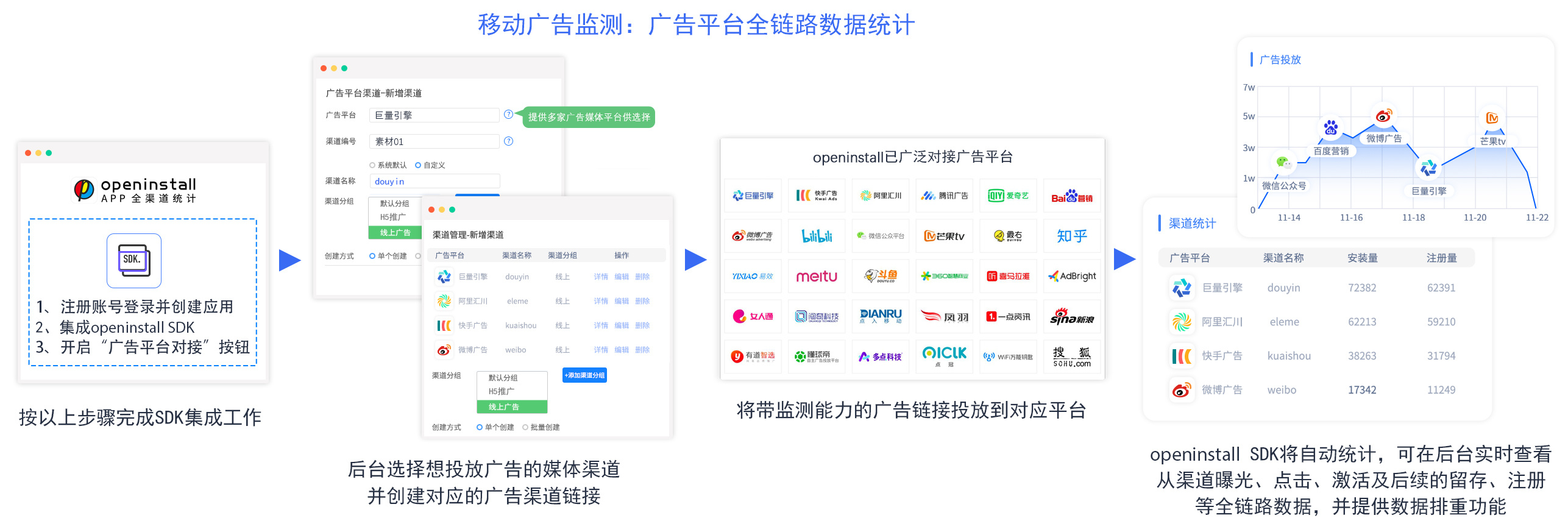Choose the 微博广告 logo in the platform grid
1568x532 pixels.
(x=753, y=236)
